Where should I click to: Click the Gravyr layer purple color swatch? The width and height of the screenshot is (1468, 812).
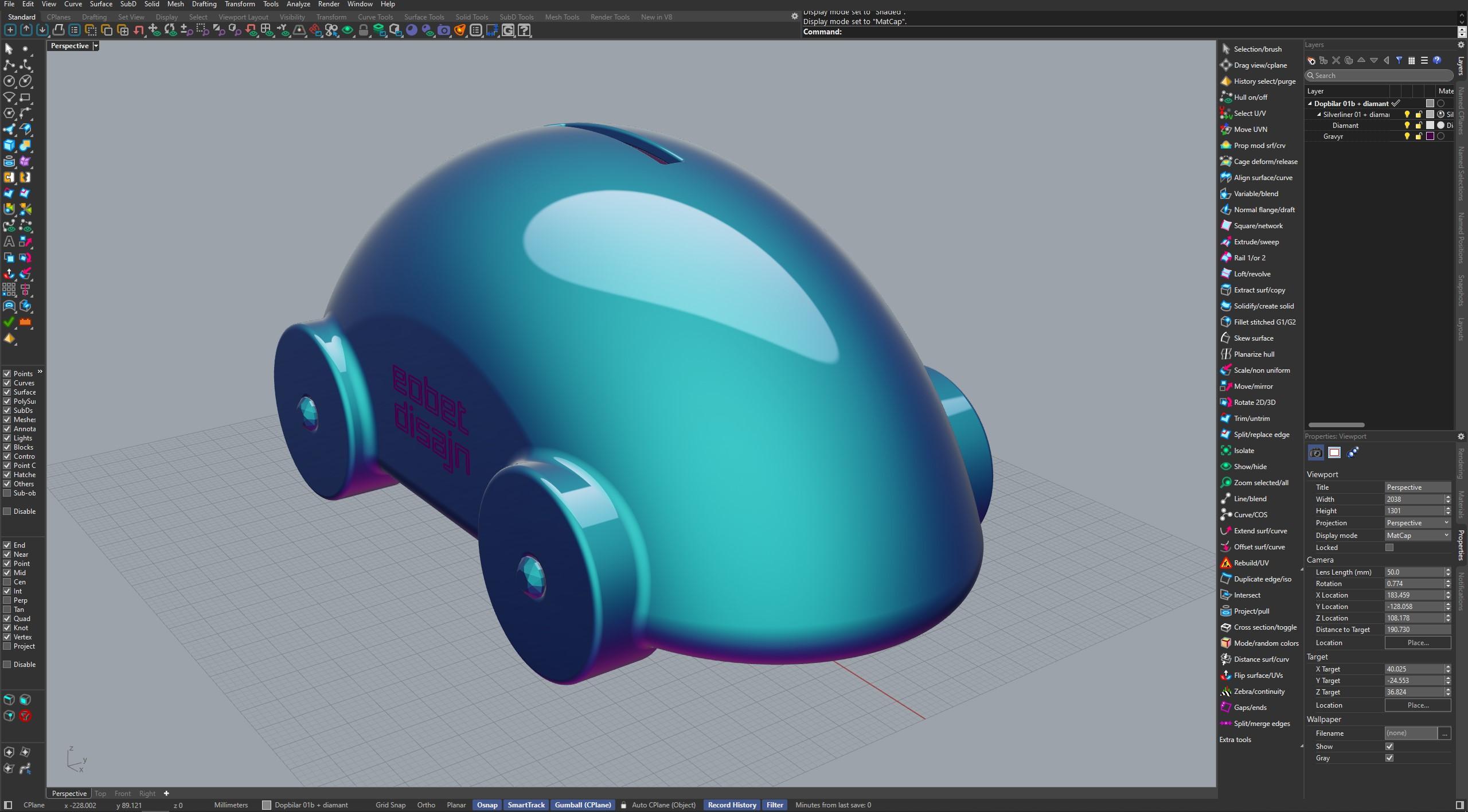tap(1430, 136)
